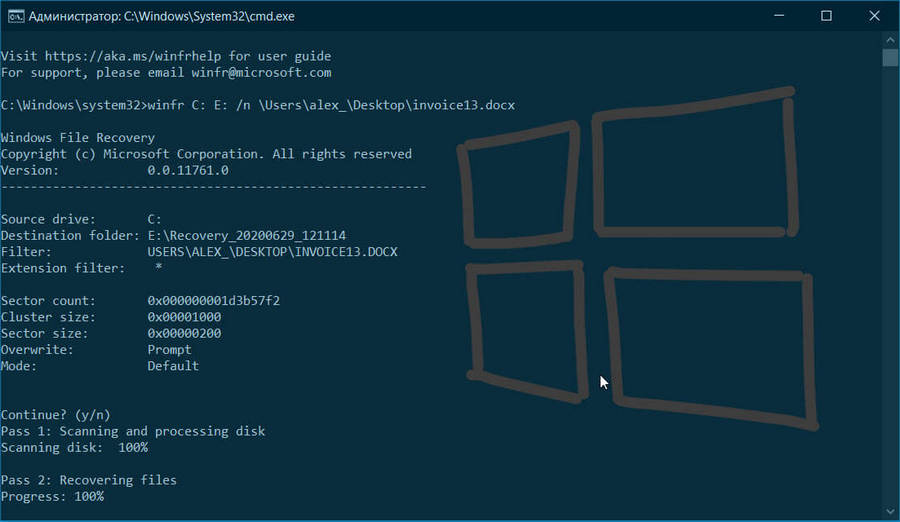This screenshot has height=522, width=900.
Task: Click the winfr command line with invoice13.docx
Action: [258, 106]
